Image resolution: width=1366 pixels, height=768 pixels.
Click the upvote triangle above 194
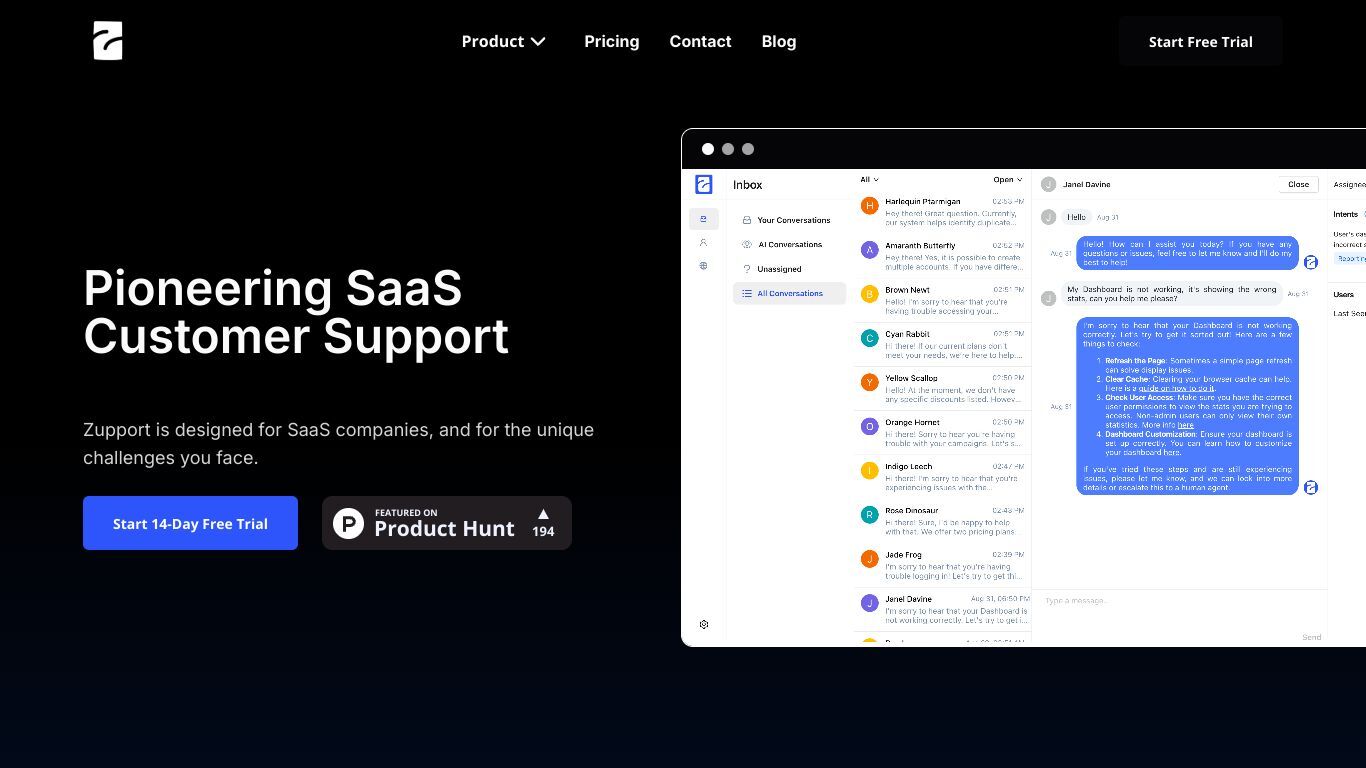[x=543, y=514]
